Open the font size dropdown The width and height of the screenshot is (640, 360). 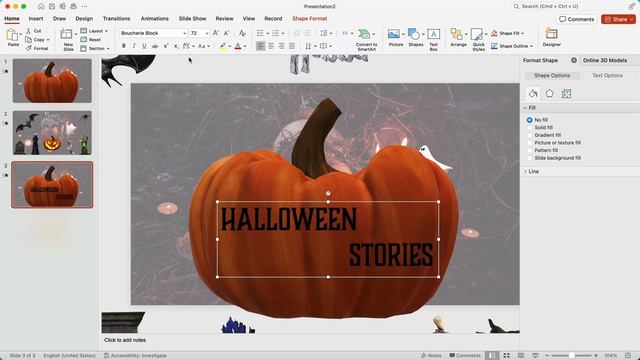pyautogui.click(x=207, y=33)
